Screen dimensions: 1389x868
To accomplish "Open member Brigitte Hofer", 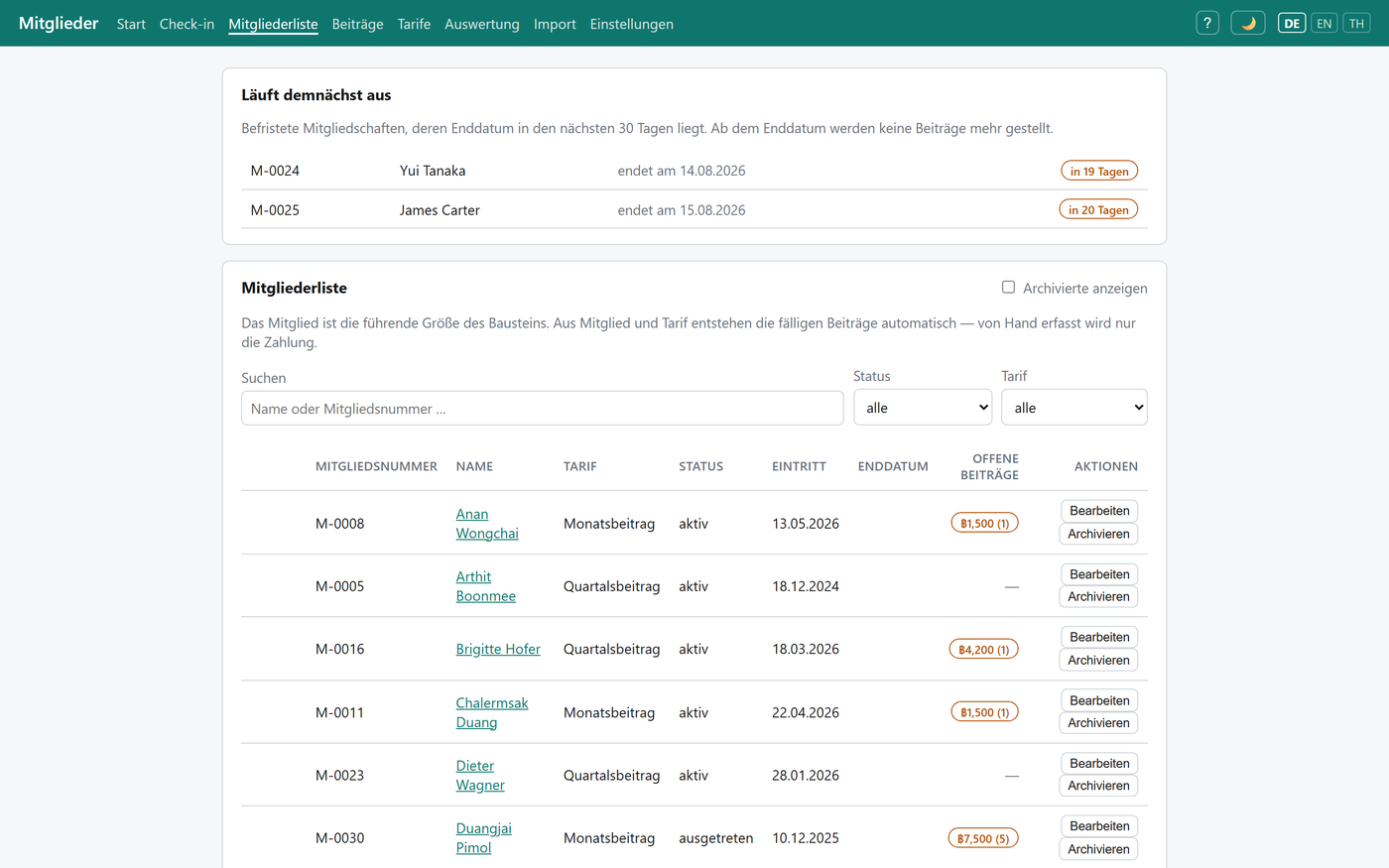I will (x=498, y=649).
